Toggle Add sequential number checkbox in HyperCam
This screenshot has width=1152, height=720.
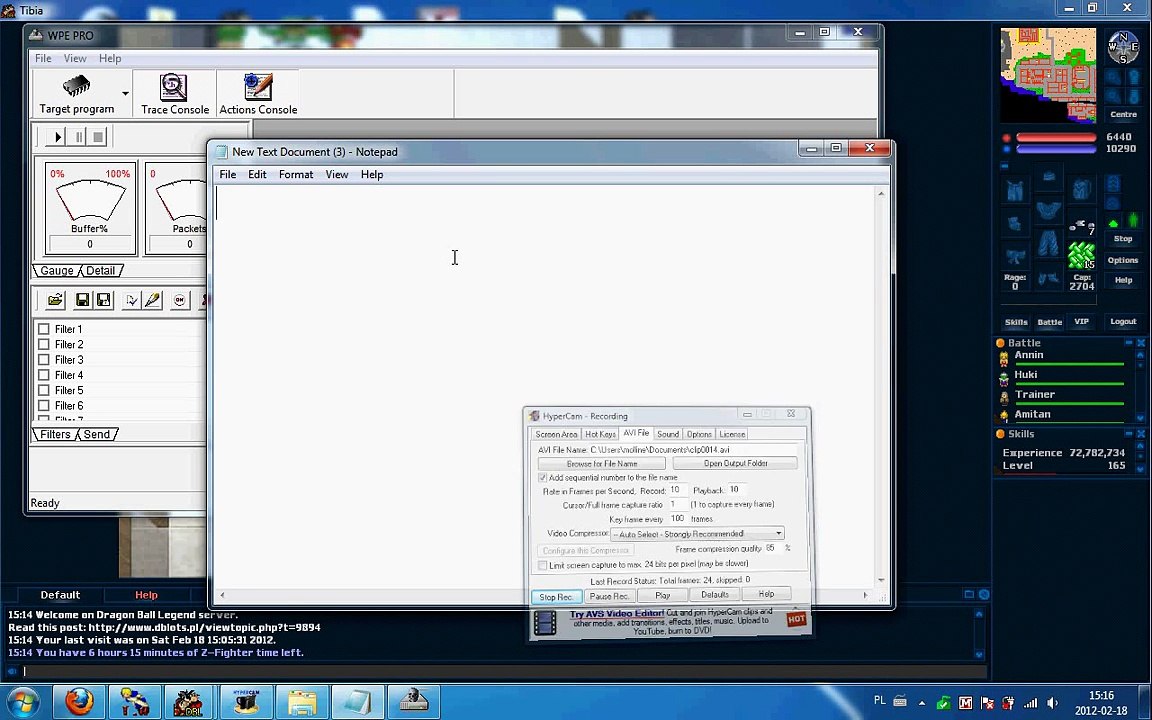(x=542, y=478)
